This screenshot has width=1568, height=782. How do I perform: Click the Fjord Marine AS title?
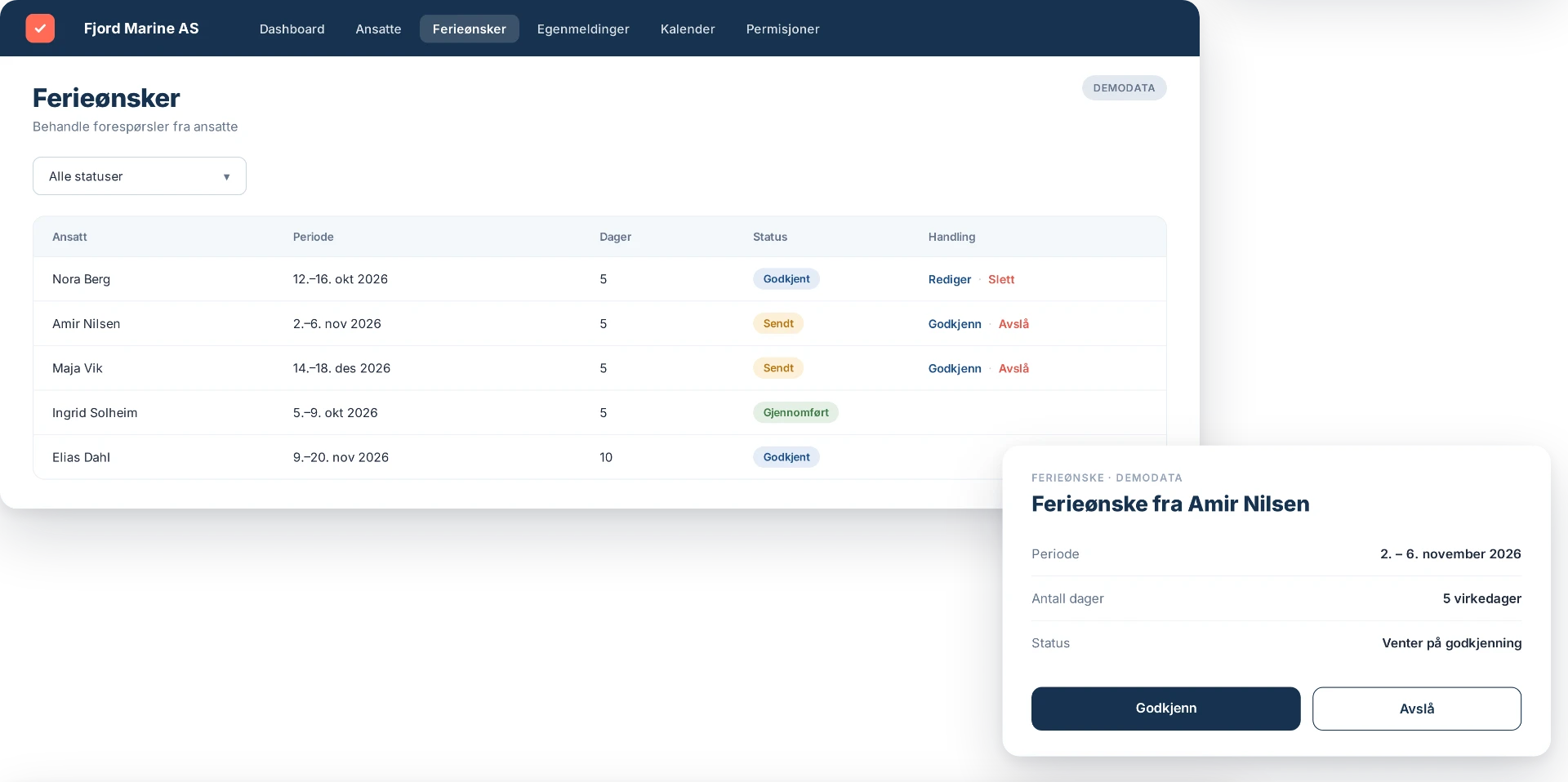[x=141, y=29]
